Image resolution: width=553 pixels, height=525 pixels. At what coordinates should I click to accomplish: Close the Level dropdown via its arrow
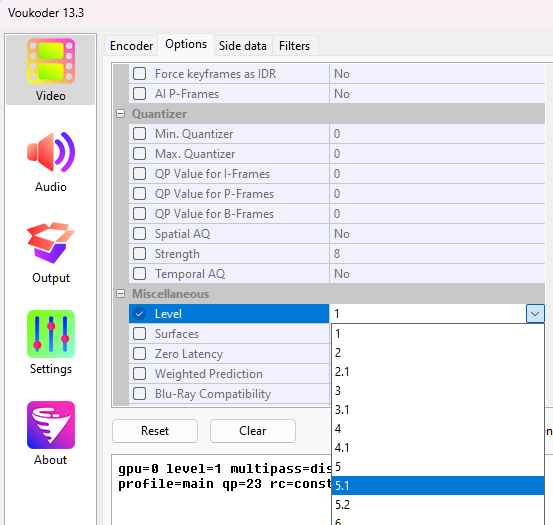(x=535, y=314)
